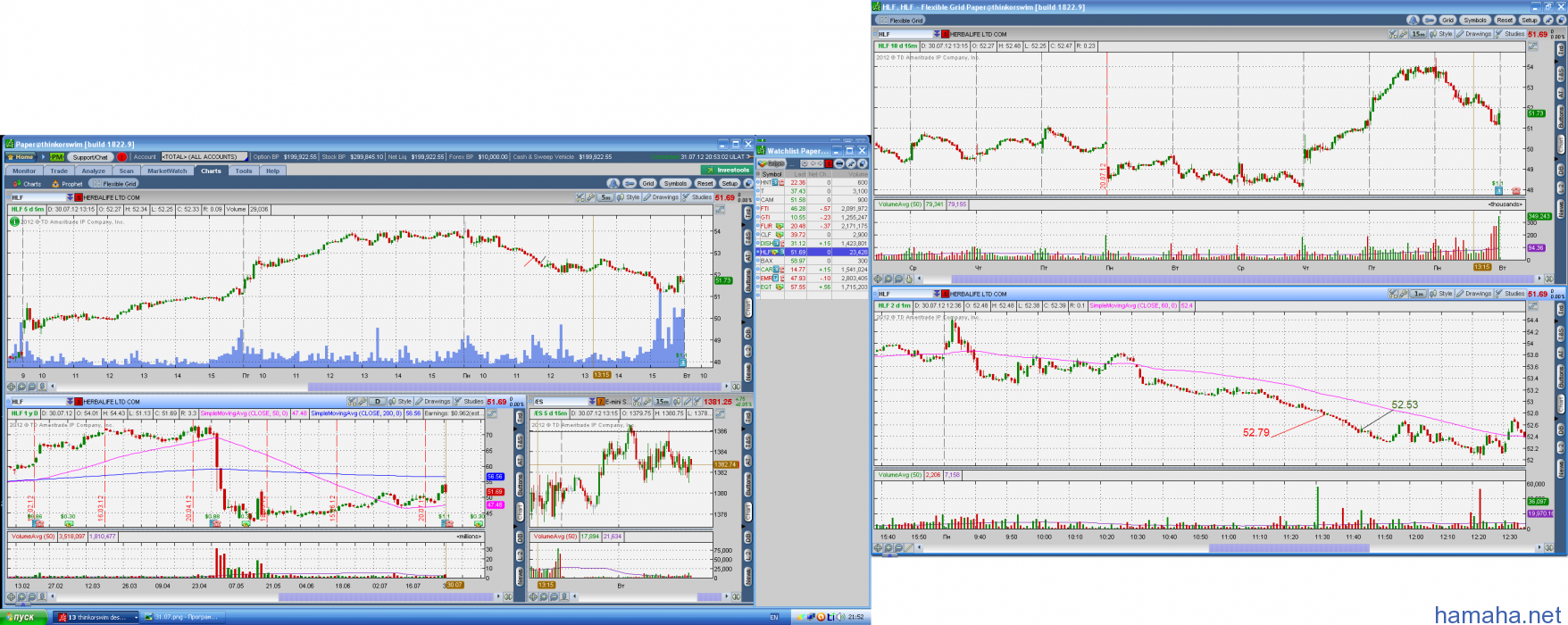Toggle DB side panel on /ES chart
Image resolution: width=1568 pixels, height=625 pixels.
click(747, 537)
